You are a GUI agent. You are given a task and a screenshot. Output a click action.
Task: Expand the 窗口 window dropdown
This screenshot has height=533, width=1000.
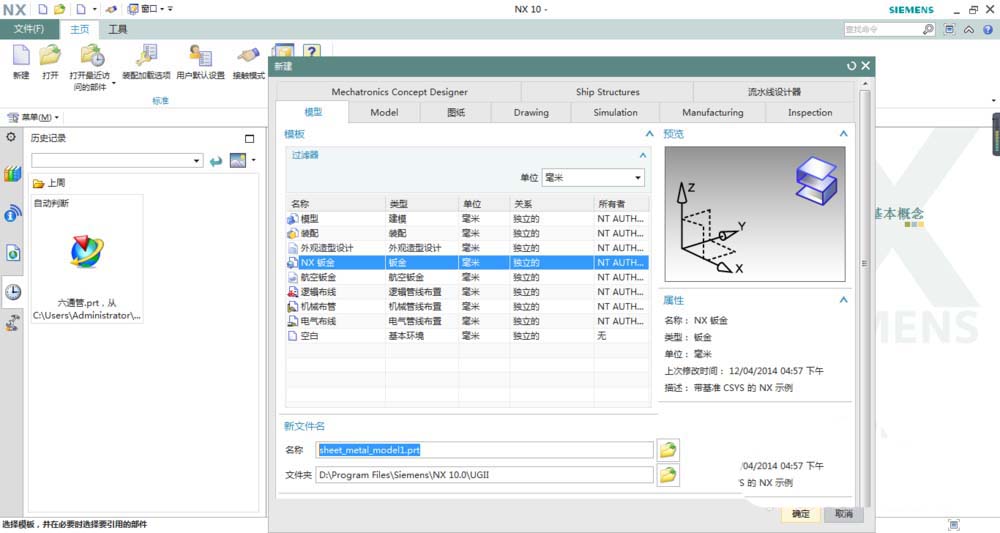162,10
